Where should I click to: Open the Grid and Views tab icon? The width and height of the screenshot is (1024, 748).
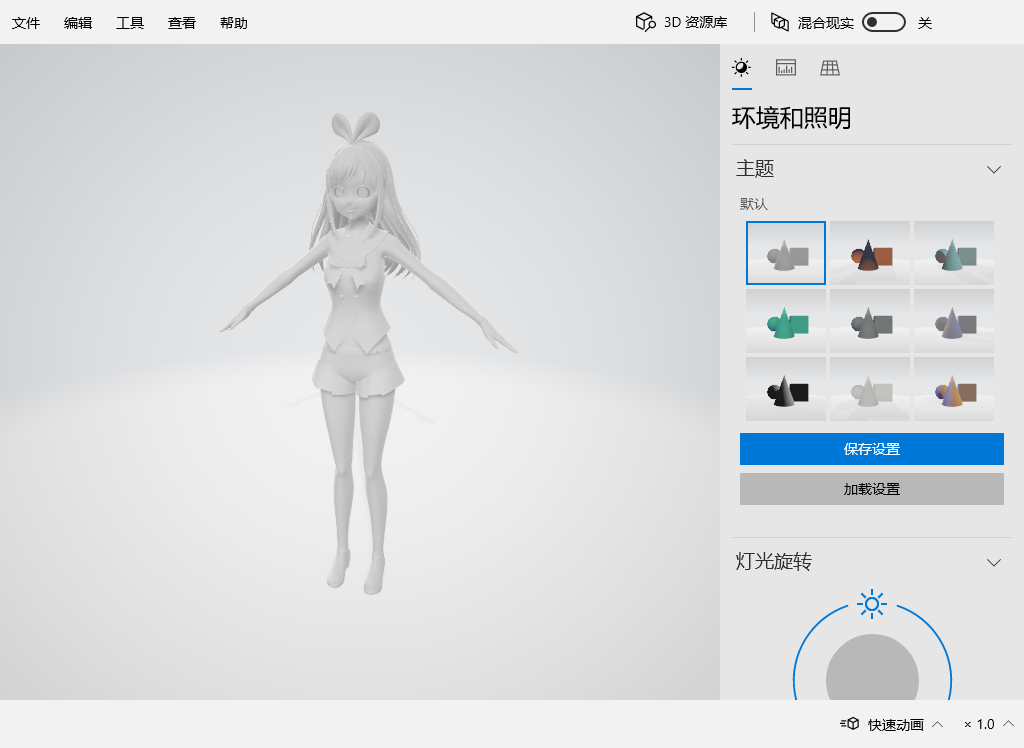pos(830,67)
